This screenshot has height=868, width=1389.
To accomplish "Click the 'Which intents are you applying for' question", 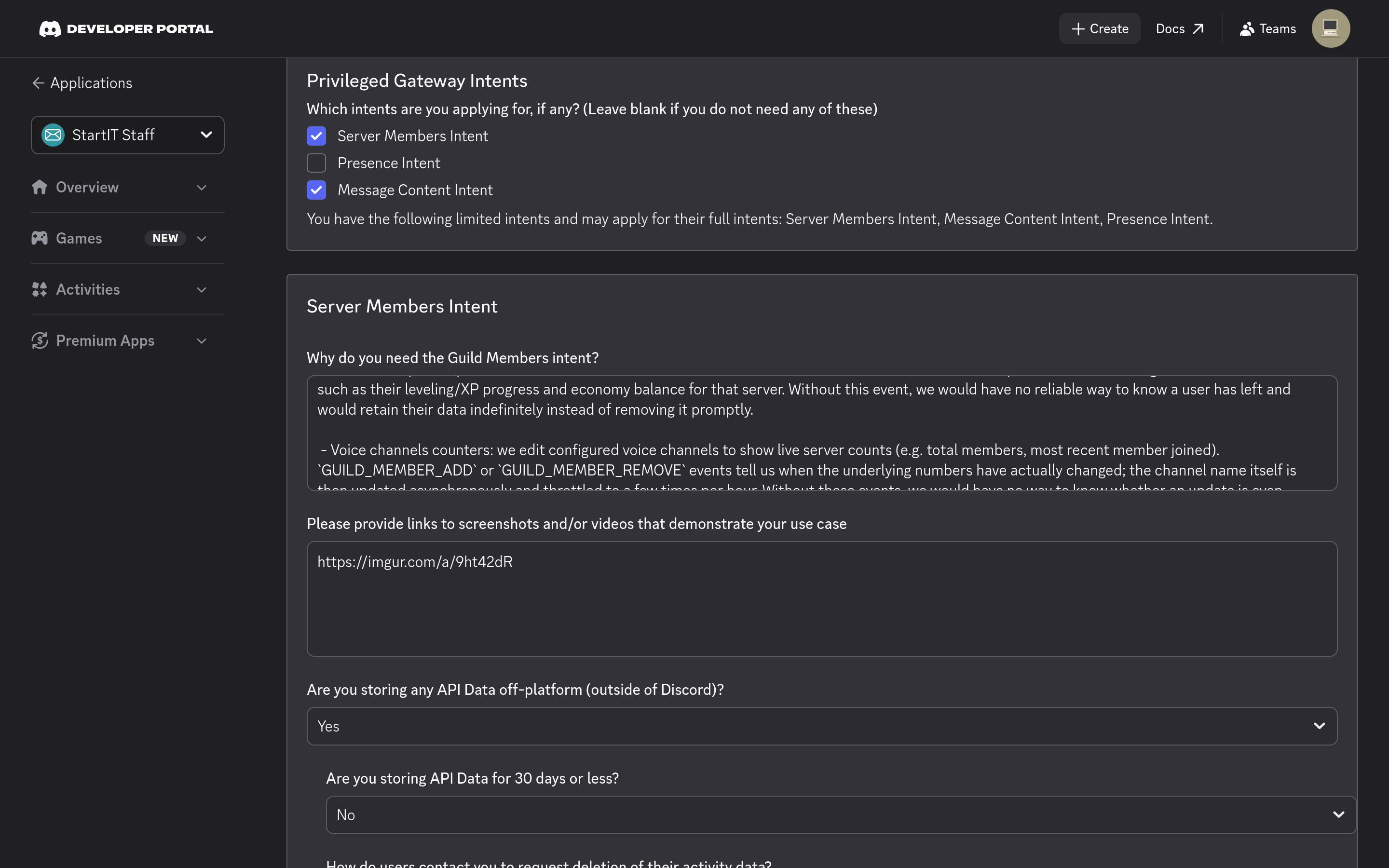I will pyautogui.click(x=592, y=109).
